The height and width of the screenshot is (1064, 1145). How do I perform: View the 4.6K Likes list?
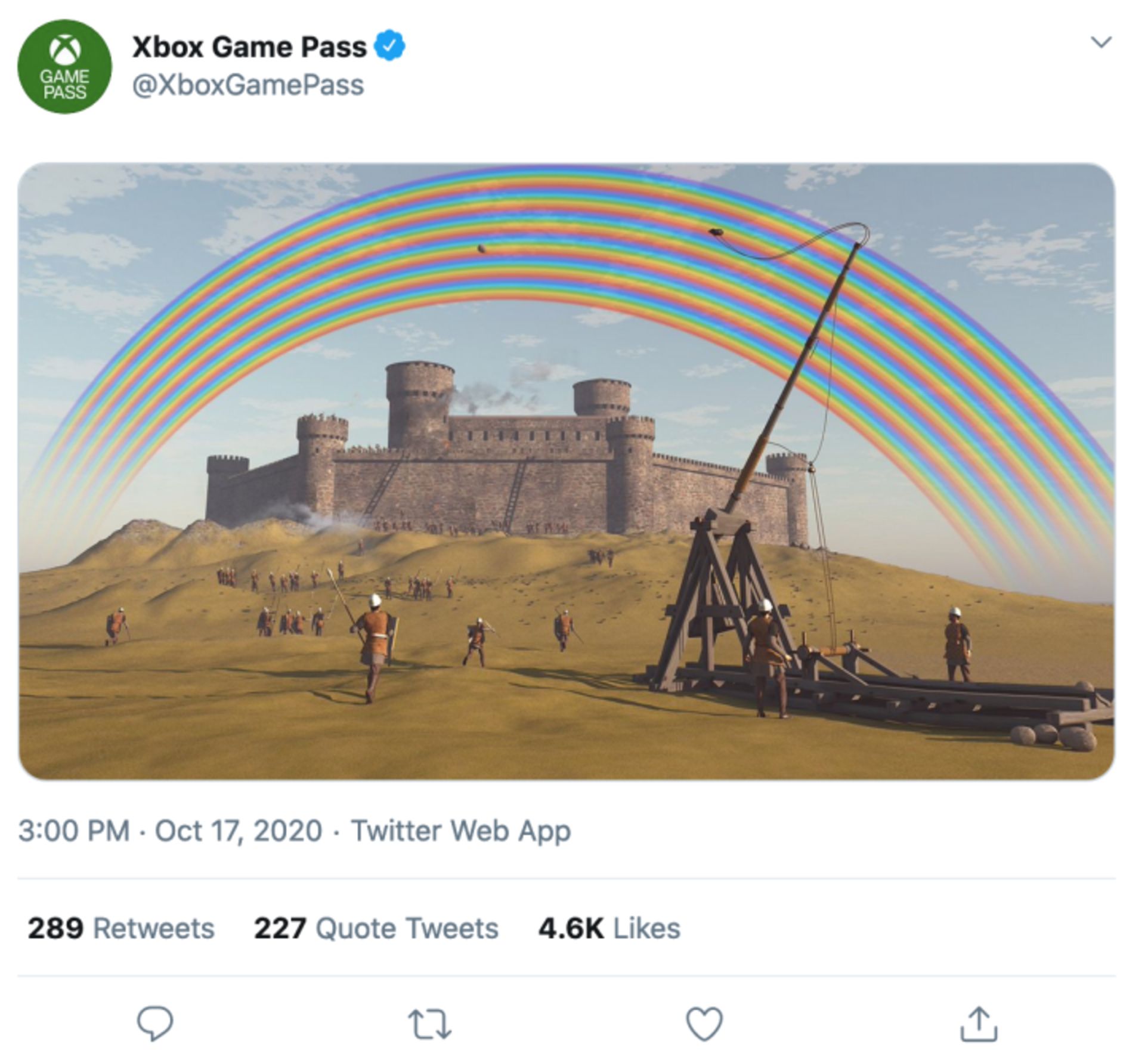[x=609, y=928]
